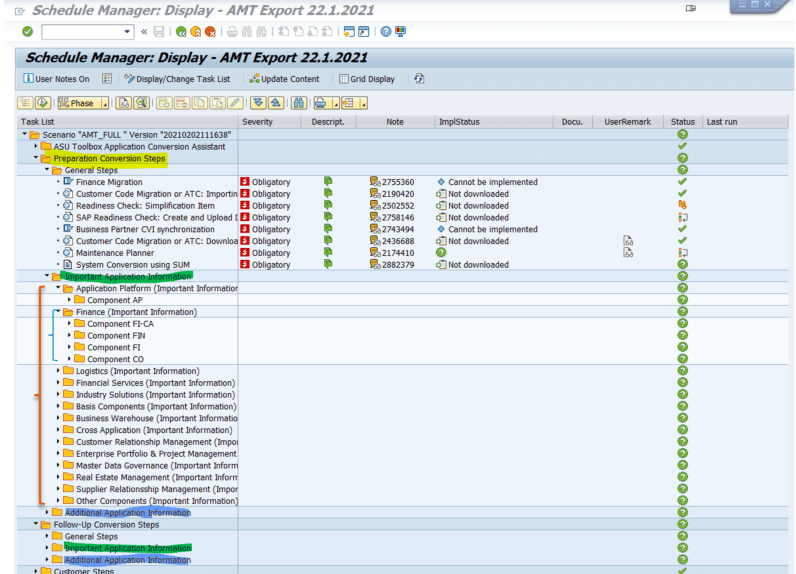Expand Basis Components (Important Information) folder

(x=58, y=406)
